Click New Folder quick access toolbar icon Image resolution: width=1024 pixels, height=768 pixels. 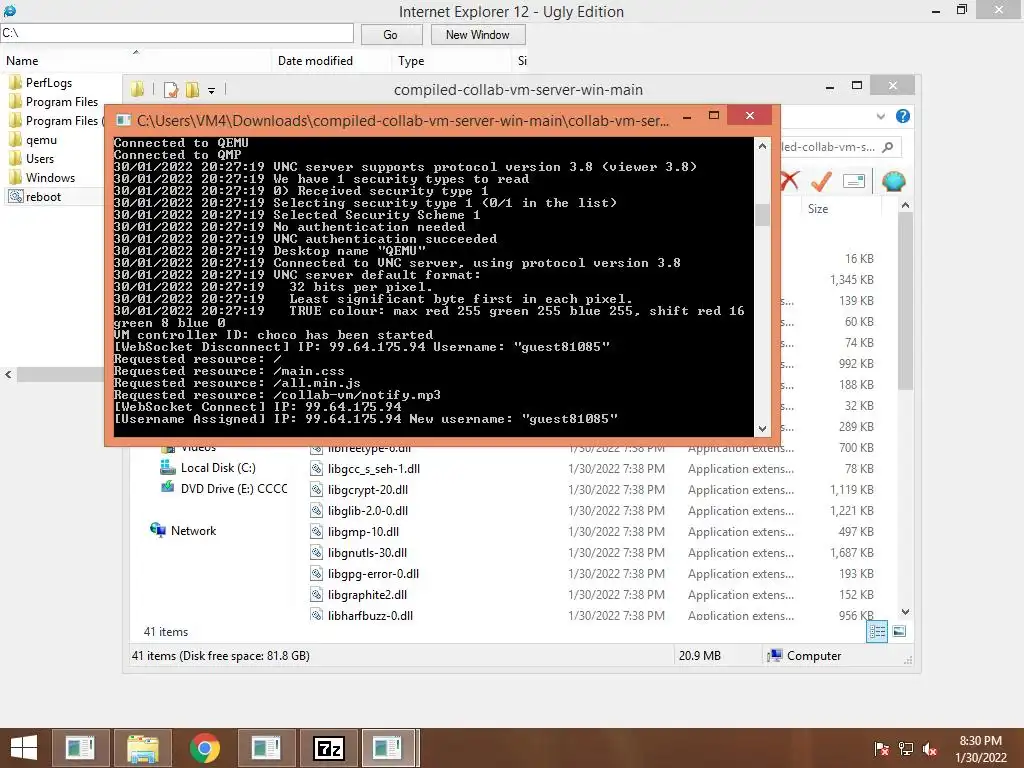pyautogui.click(x=192, y=90)
